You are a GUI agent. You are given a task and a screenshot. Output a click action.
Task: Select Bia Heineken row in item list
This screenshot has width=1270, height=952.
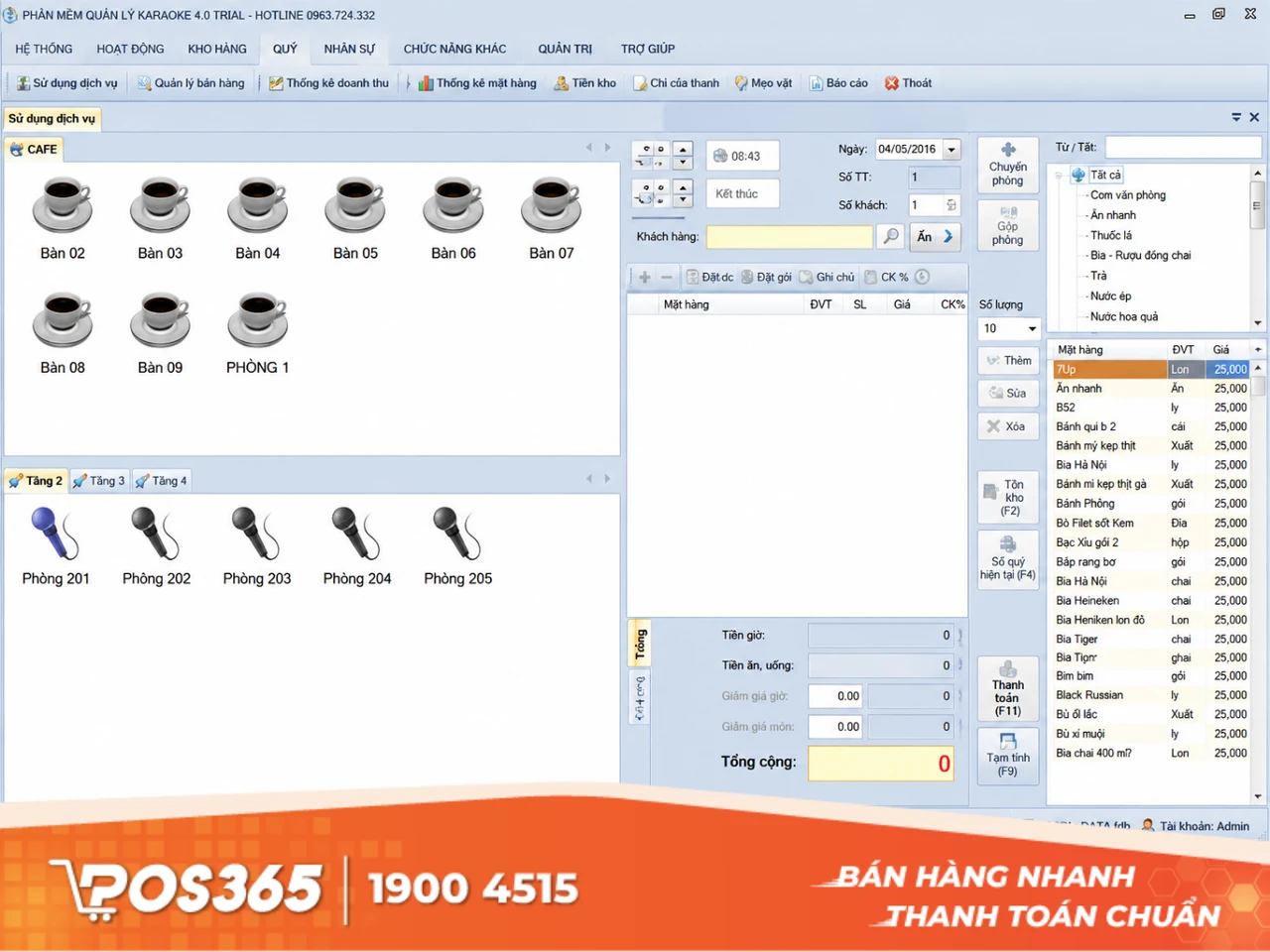pyautogui.click(x=1151, y=601)
